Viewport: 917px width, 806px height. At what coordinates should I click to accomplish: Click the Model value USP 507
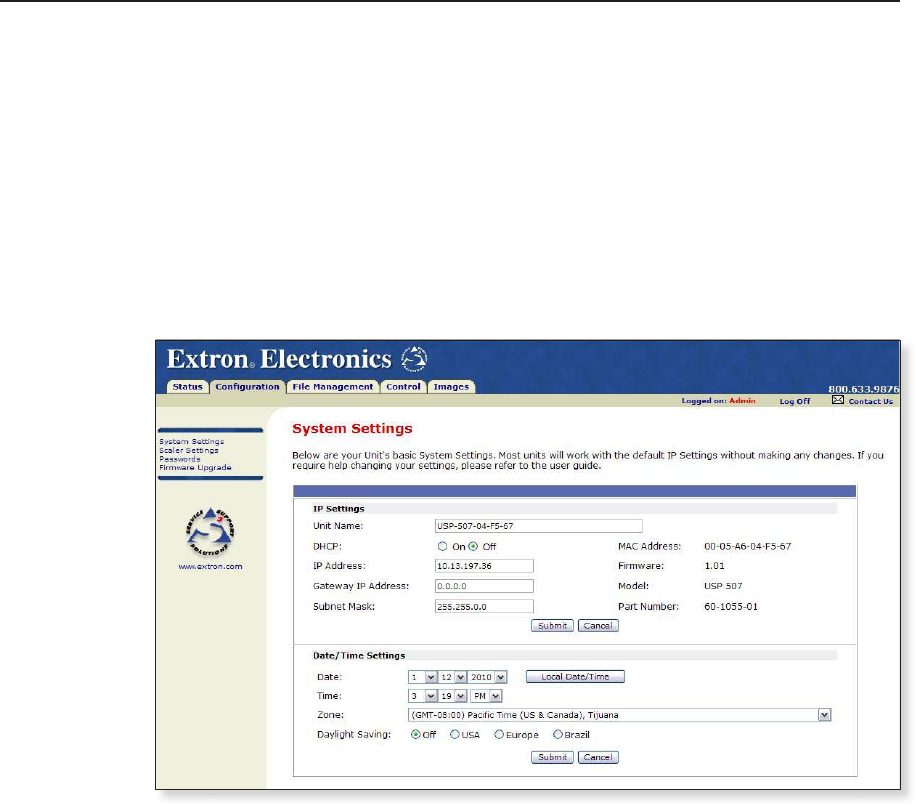point(723,586)
